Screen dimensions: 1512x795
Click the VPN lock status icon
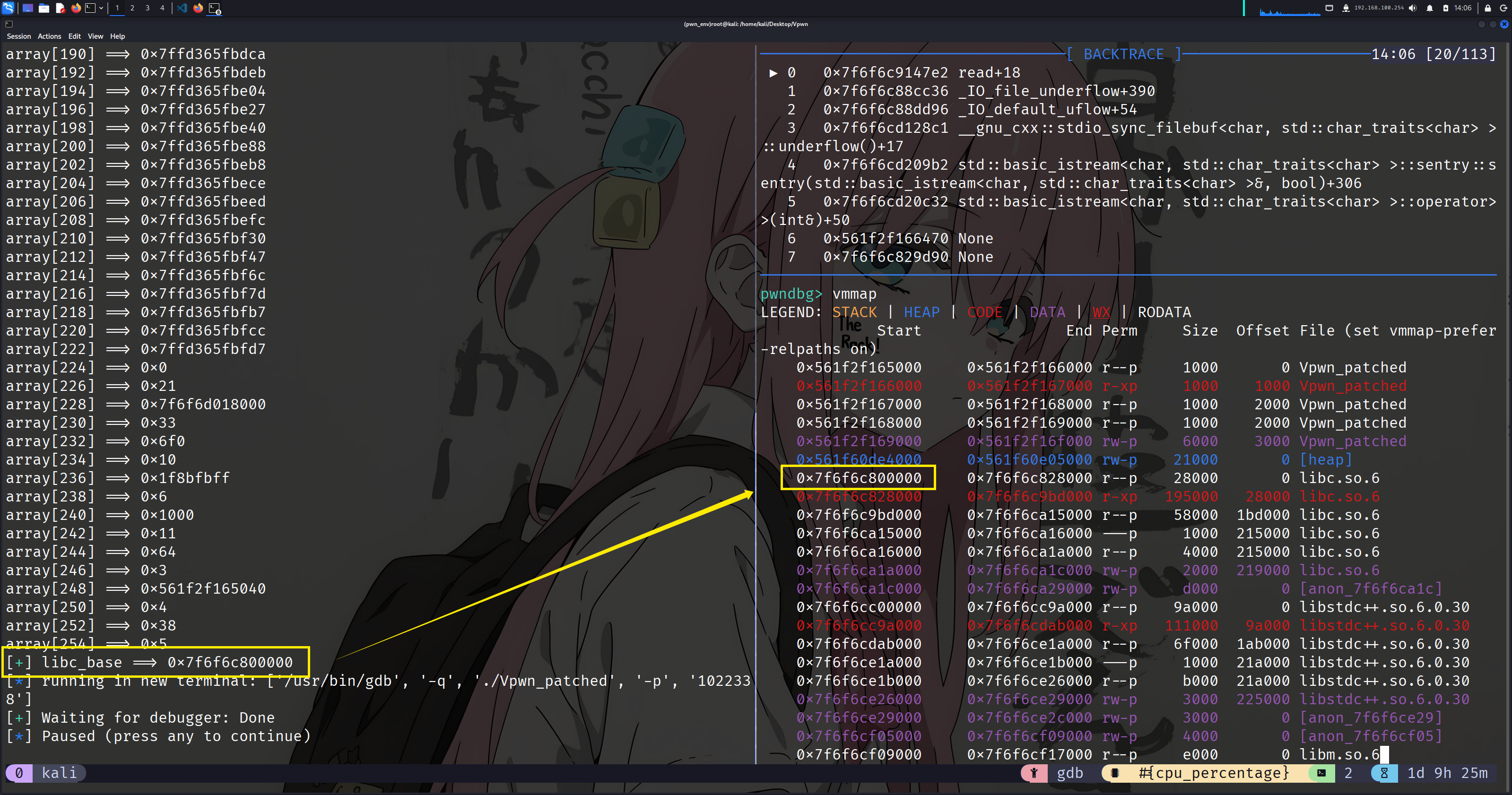click(x=1346, y=8)
